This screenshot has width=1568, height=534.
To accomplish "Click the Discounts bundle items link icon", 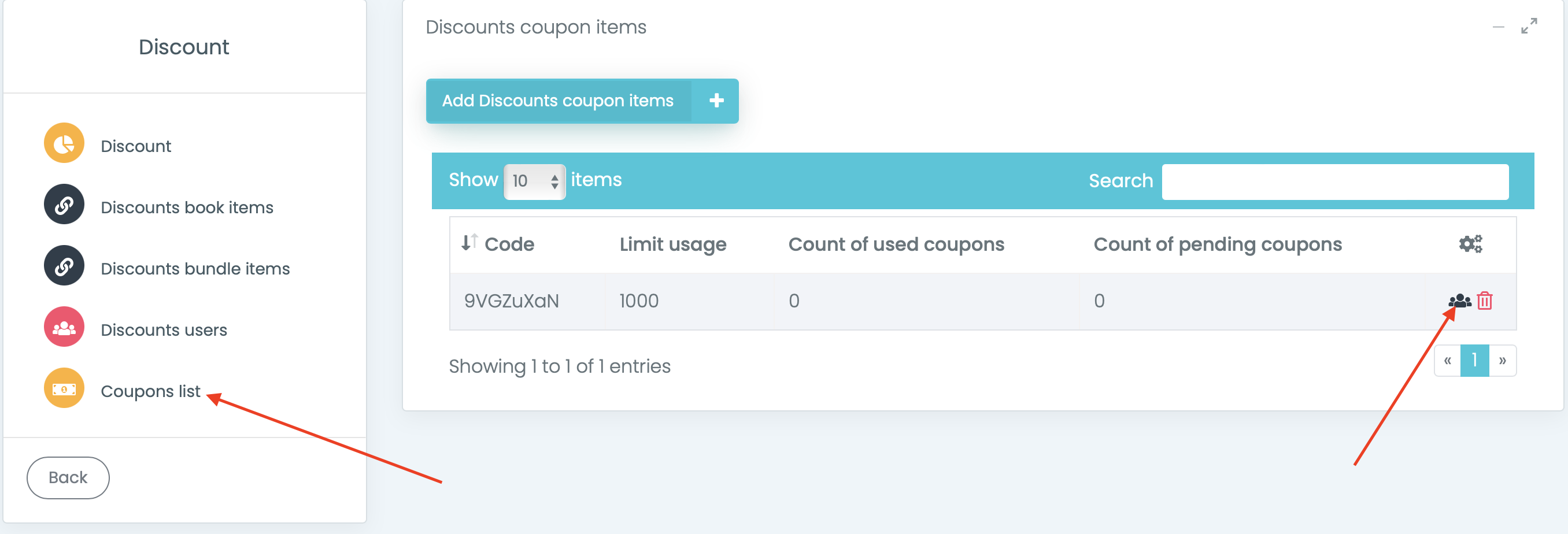I will pyautogui.click(x=64, y=266).
